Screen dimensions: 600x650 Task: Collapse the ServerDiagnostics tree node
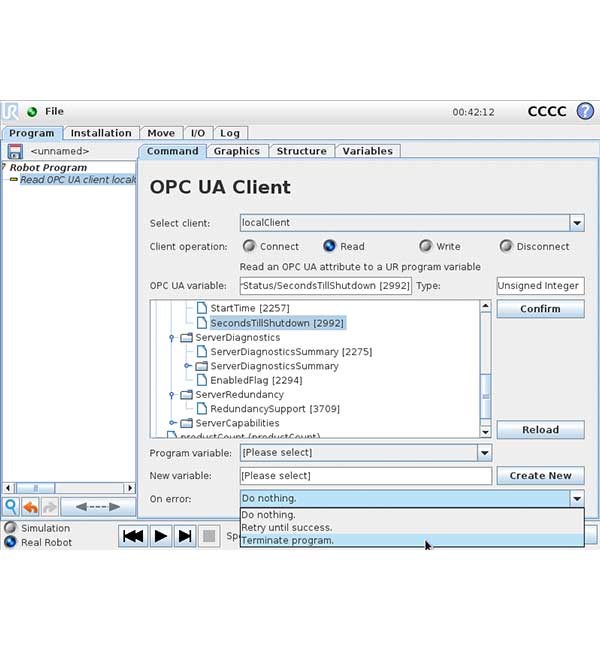[x=172, y=338]
